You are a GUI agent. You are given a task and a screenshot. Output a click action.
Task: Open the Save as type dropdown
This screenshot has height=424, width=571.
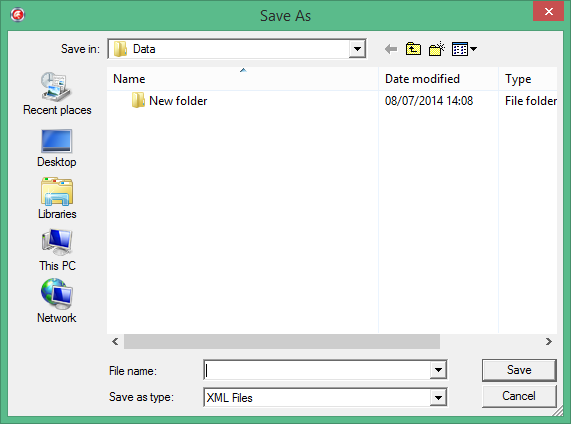(438, 397)
